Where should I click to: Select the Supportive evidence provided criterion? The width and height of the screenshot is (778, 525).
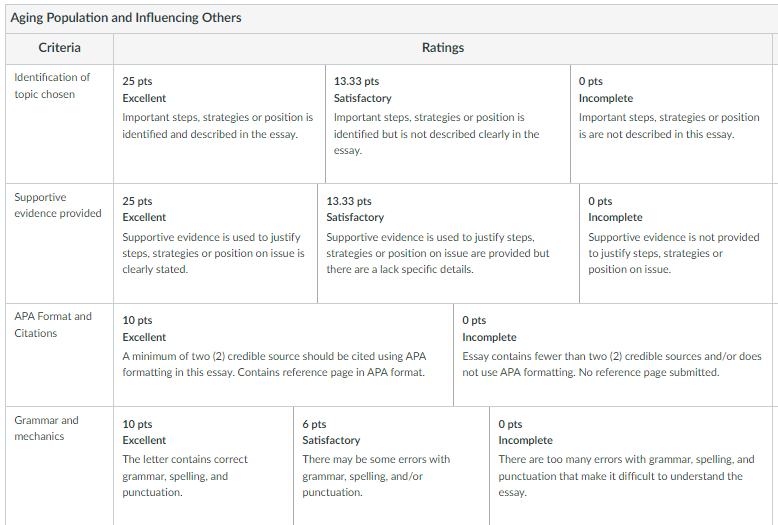point(58,205)
